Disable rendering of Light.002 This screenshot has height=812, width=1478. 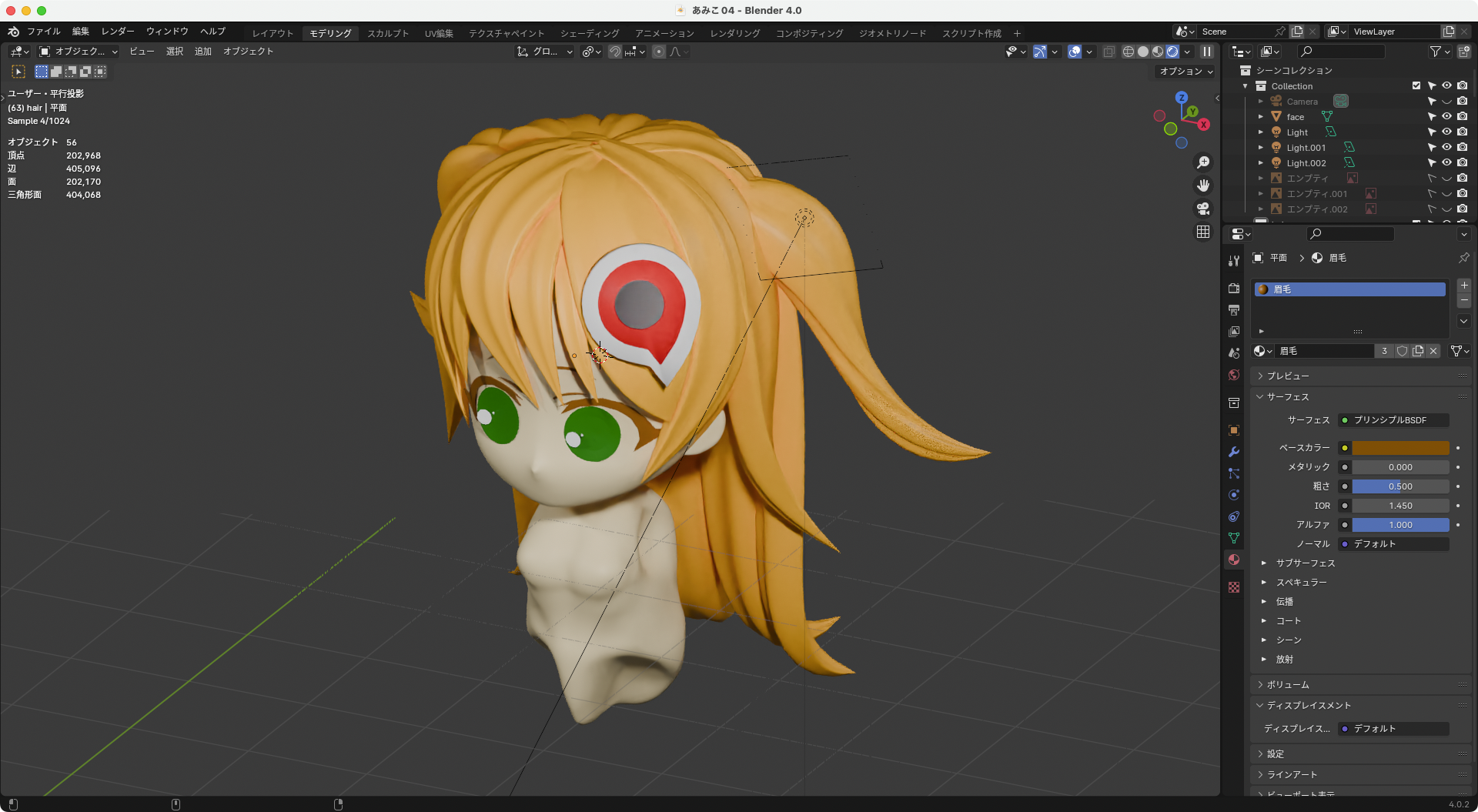pyautogui.click(x=1463, y=163)
